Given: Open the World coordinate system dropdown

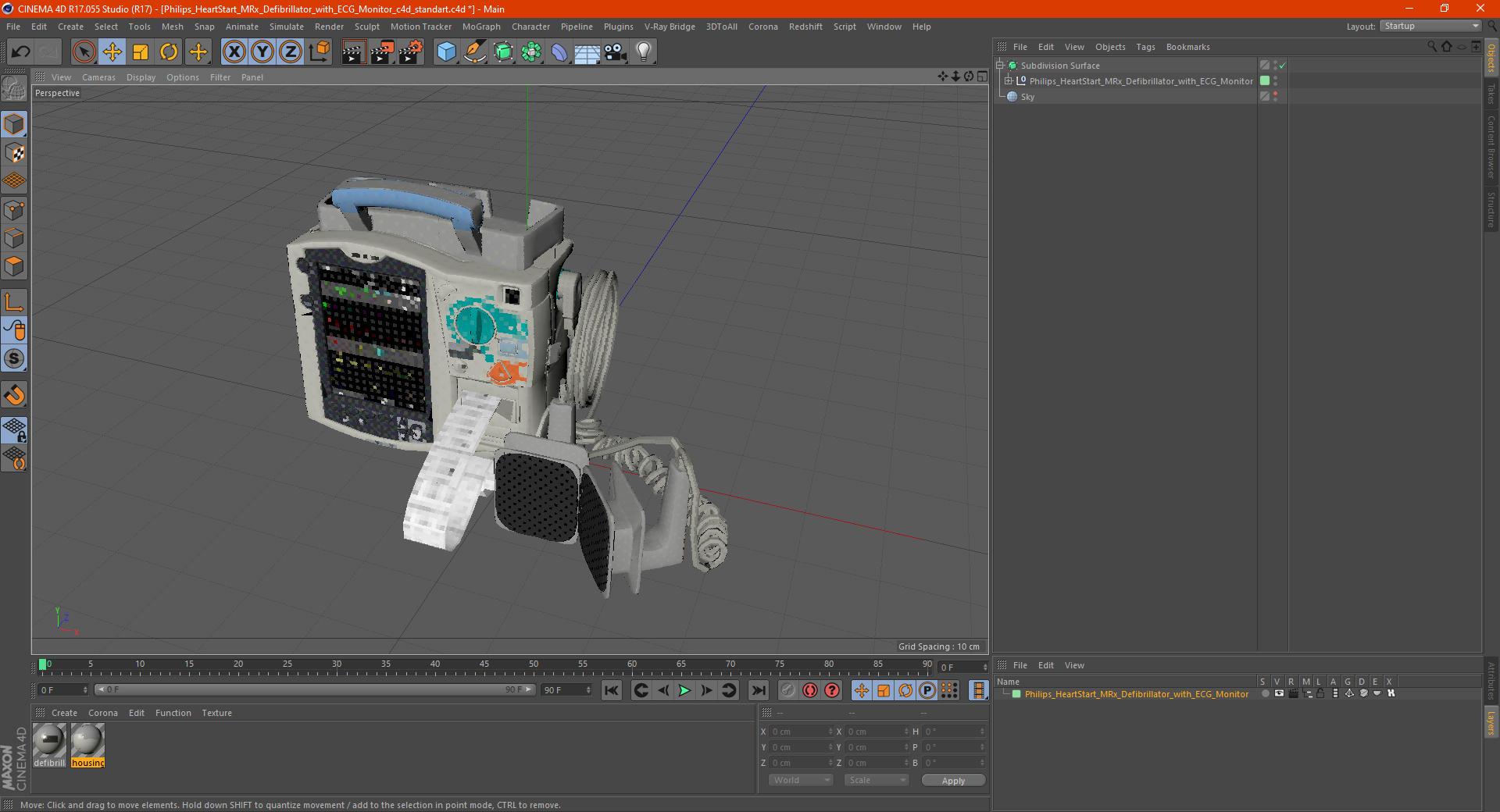Looking at the screenshot, I should (x=801, y=780).
